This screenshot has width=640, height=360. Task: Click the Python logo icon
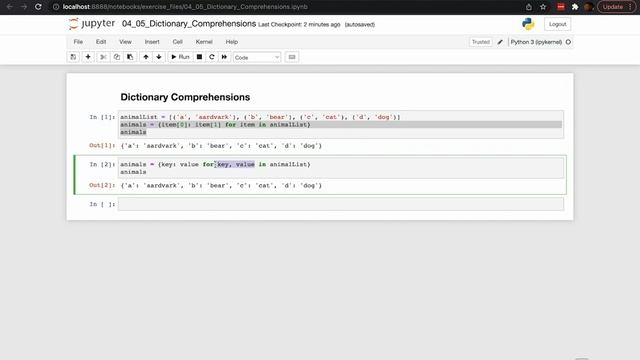click(528, 24)
